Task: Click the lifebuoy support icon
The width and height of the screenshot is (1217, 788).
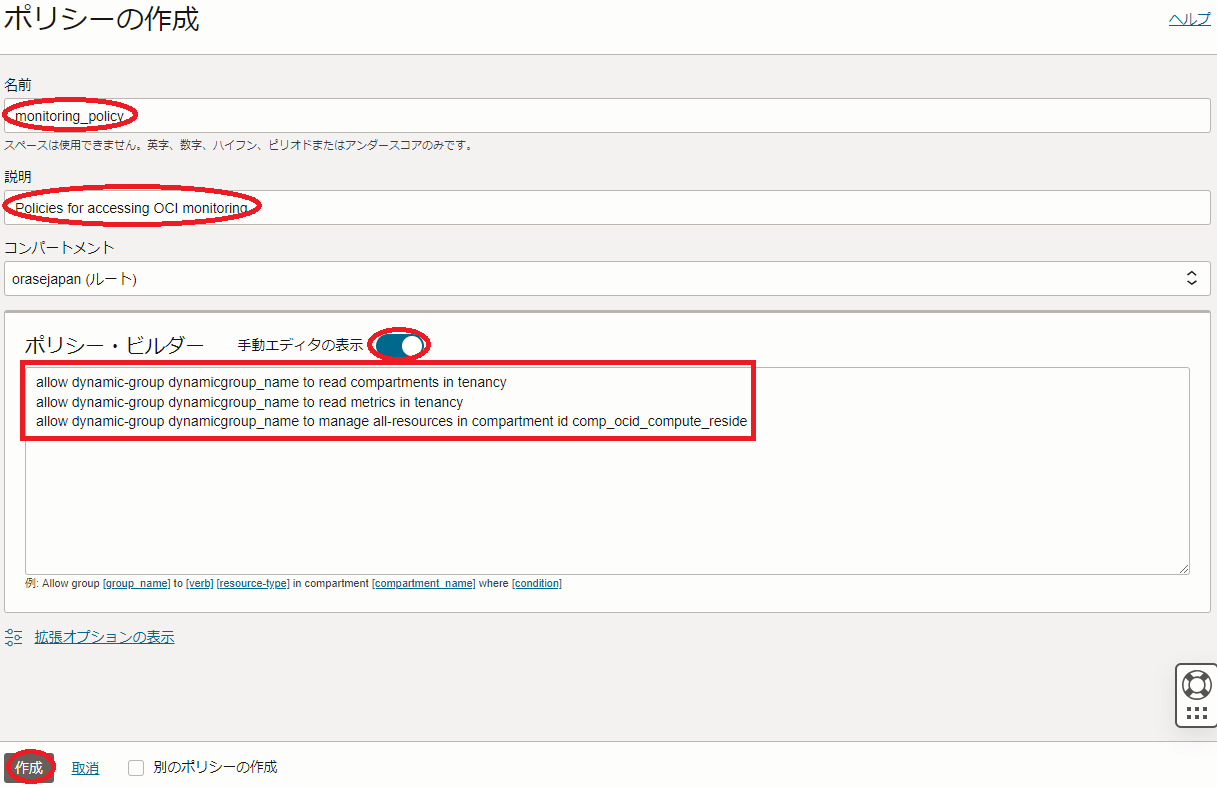Action: 1196,685
